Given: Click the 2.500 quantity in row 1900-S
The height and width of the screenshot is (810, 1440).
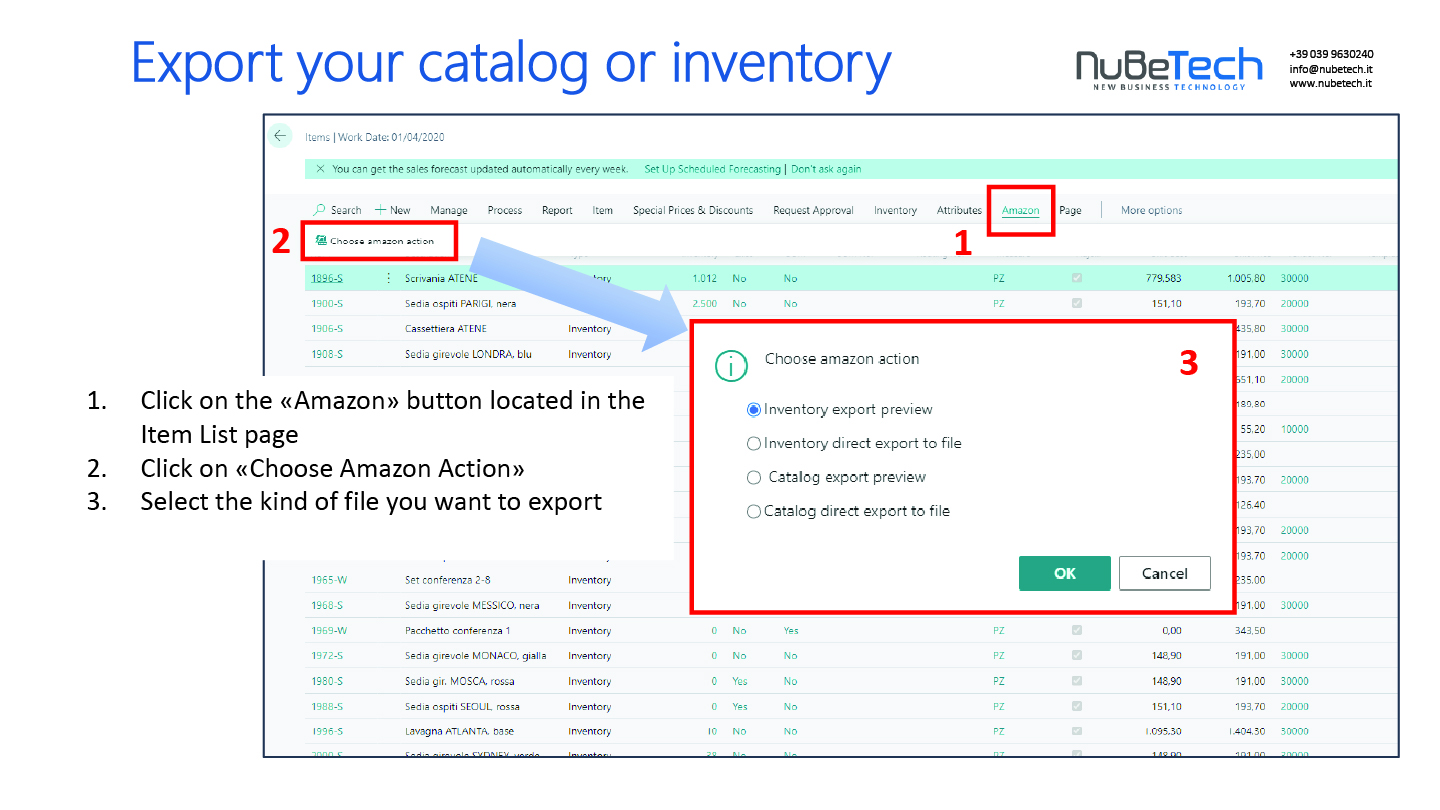Looking at the screenshot, I should click(704, 303).
